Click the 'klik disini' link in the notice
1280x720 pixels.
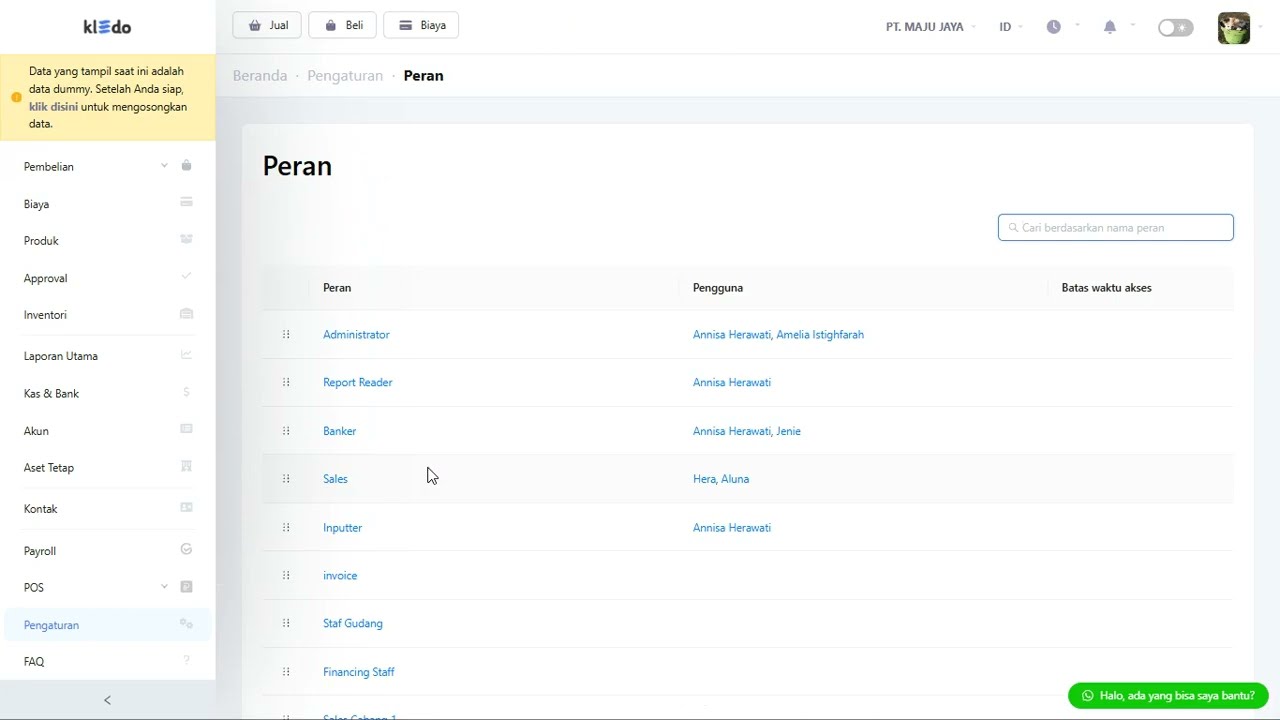(53, 106)
